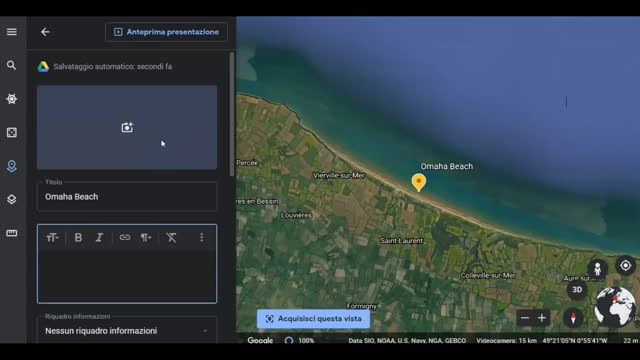Toggle italic text formatting
Screen dimensions: 640x360
point(99,238)
